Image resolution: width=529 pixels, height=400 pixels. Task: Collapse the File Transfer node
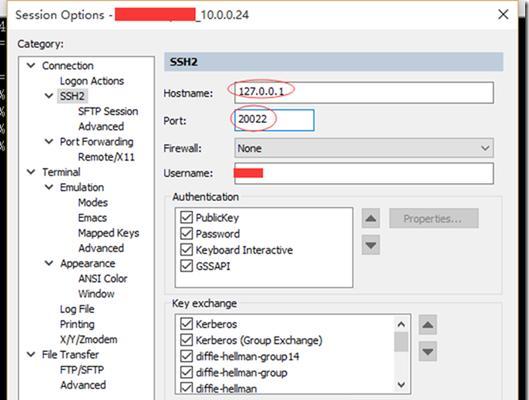click(31, 354)
